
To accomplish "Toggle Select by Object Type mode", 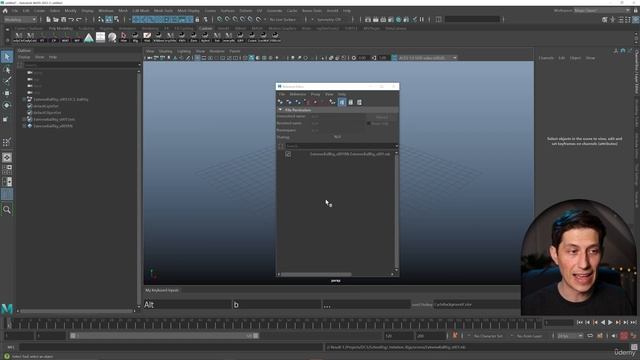I will pos(109,19).
